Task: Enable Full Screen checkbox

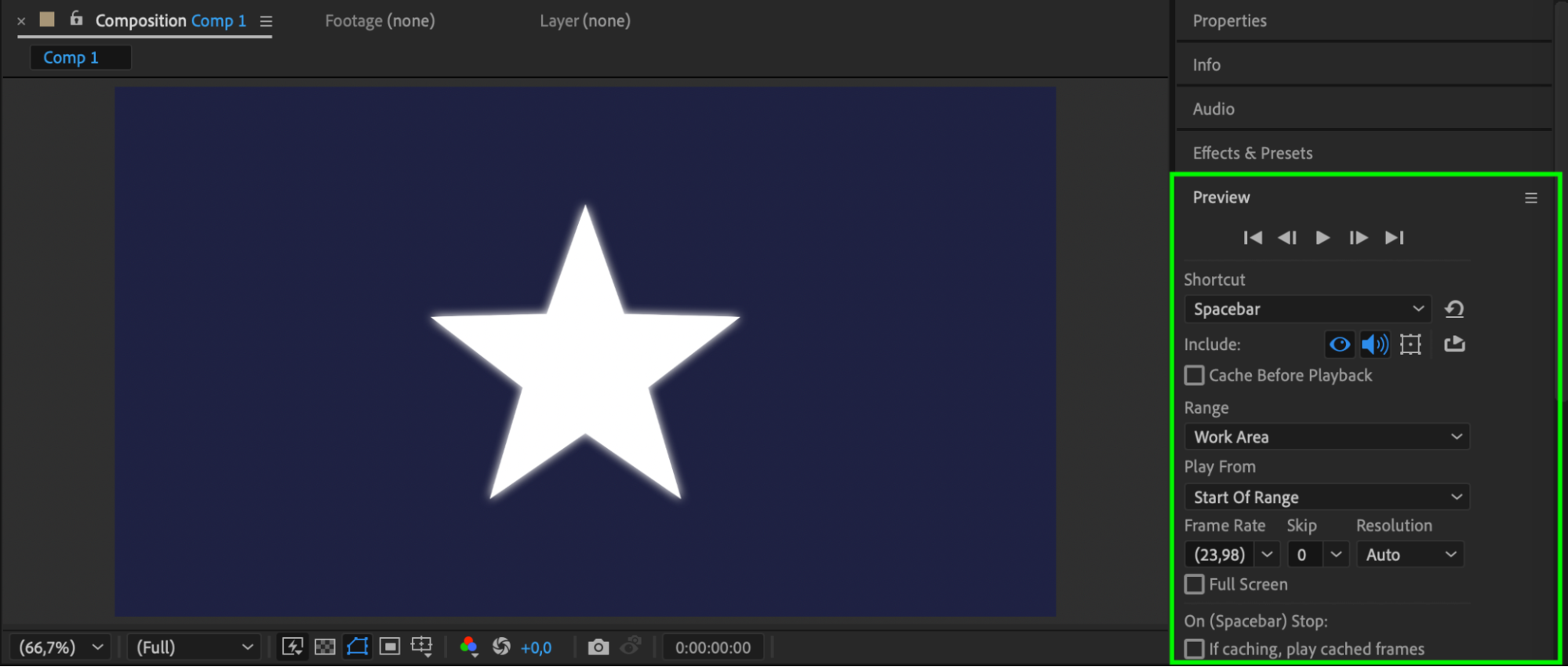Action: tap(1194, 584)
